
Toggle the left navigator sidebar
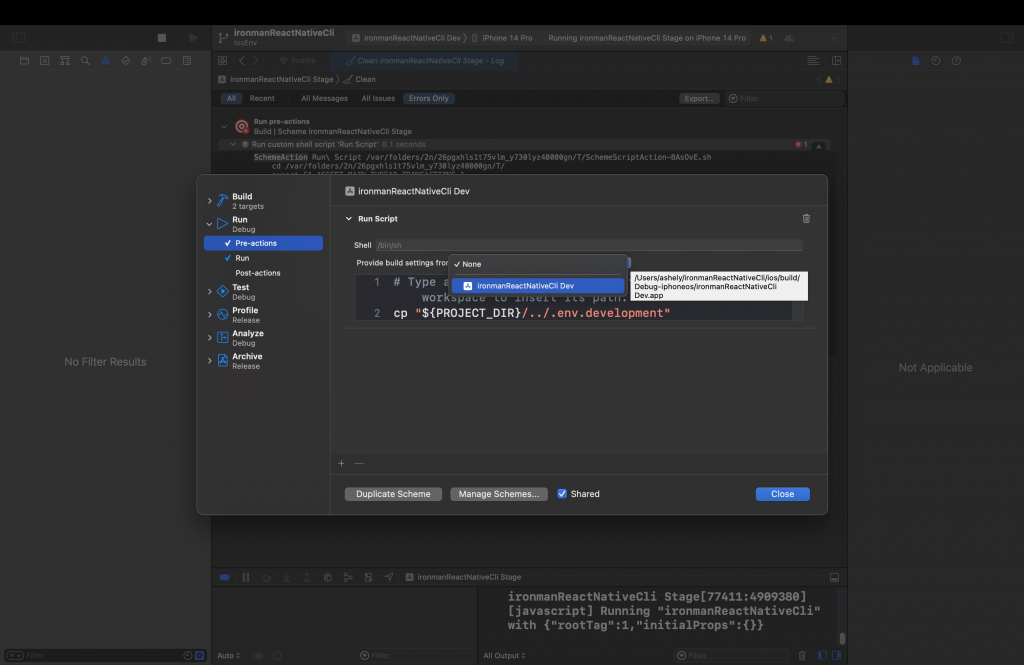point(18,38)
